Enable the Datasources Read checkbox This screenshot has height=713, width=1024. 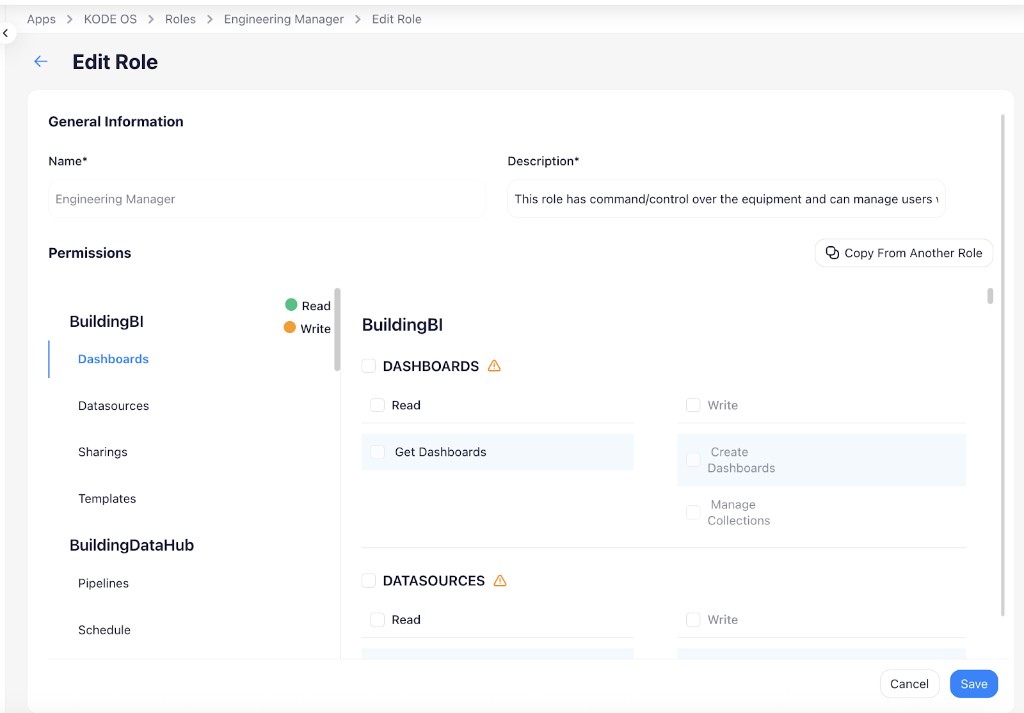[377, 619]
